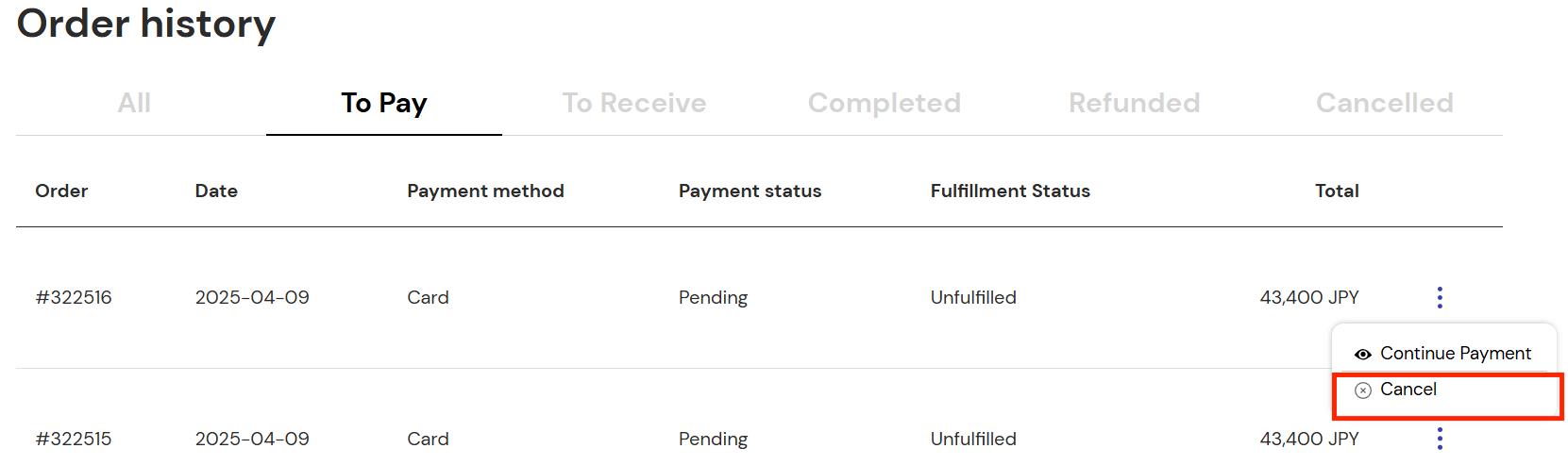This screenshot has height=465, width=1568.
Task: Switch to the To Receive tab
Action: [634, 103]
